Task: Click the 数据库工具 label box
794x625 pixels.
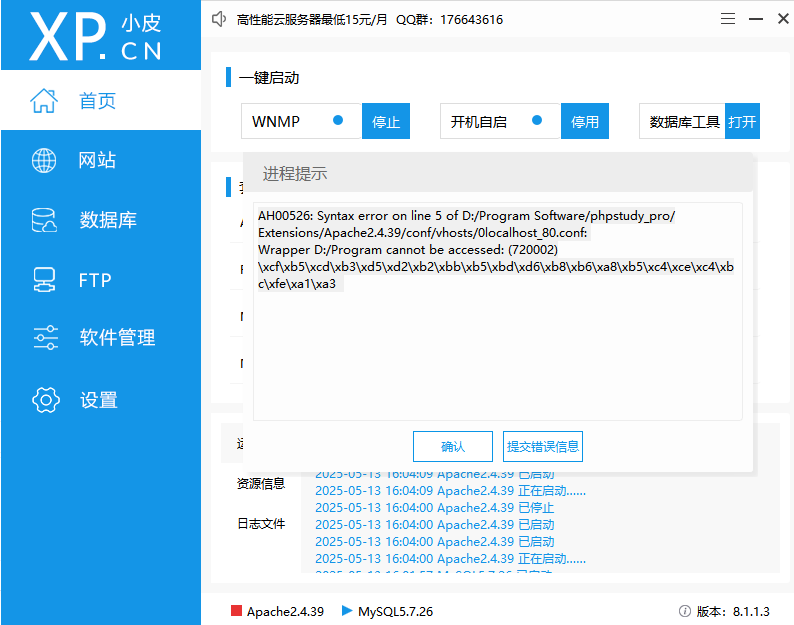Action: pyautogui.click(x=682, y=122)
